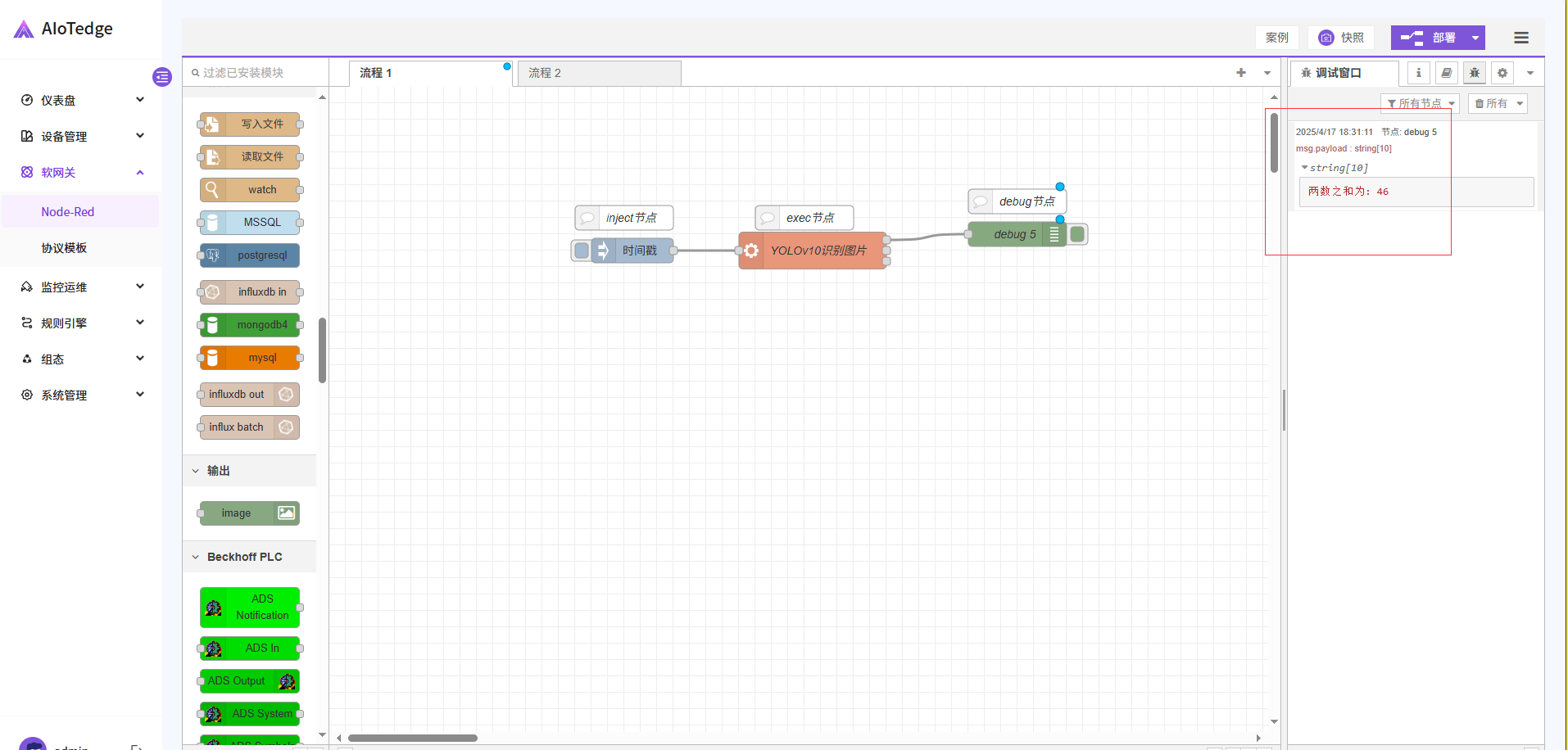
Task: Open the 部署 deploy options dropdown arrow
Action: [1475, 38]
